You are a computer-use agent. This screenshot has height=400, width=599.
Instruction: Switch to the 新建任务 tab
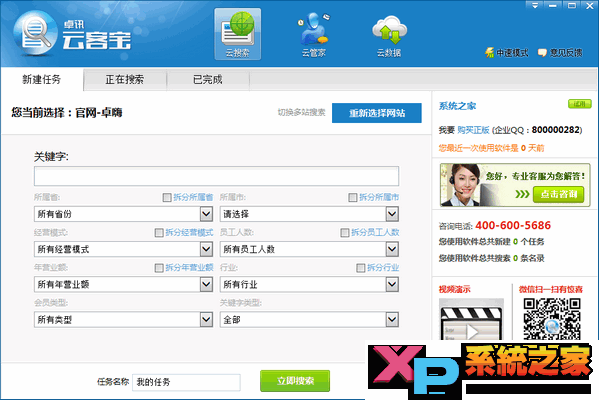click(x=42, y=79)
